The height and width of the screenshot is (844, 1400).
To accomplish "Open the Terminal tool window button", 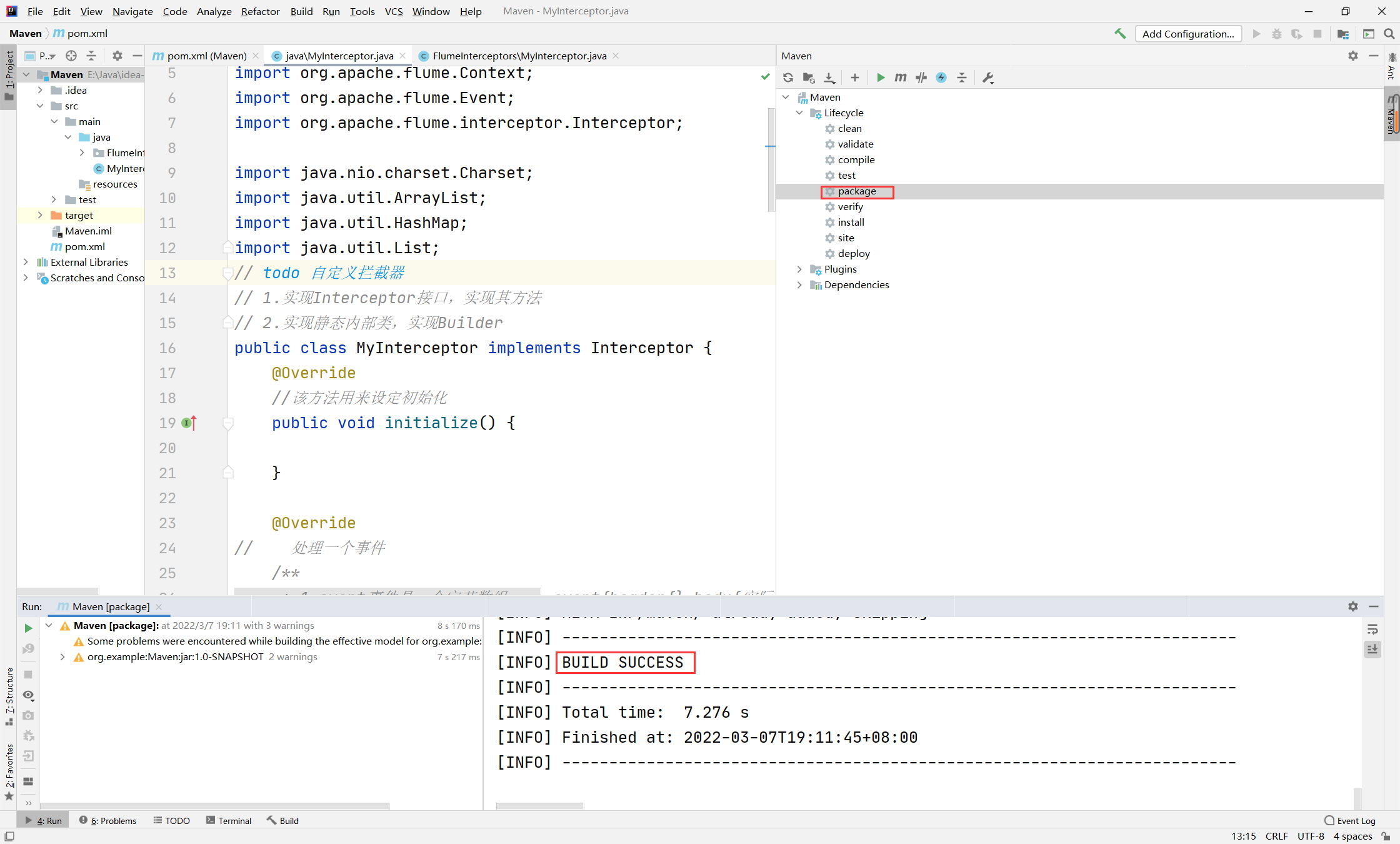I will pos(229,820).
